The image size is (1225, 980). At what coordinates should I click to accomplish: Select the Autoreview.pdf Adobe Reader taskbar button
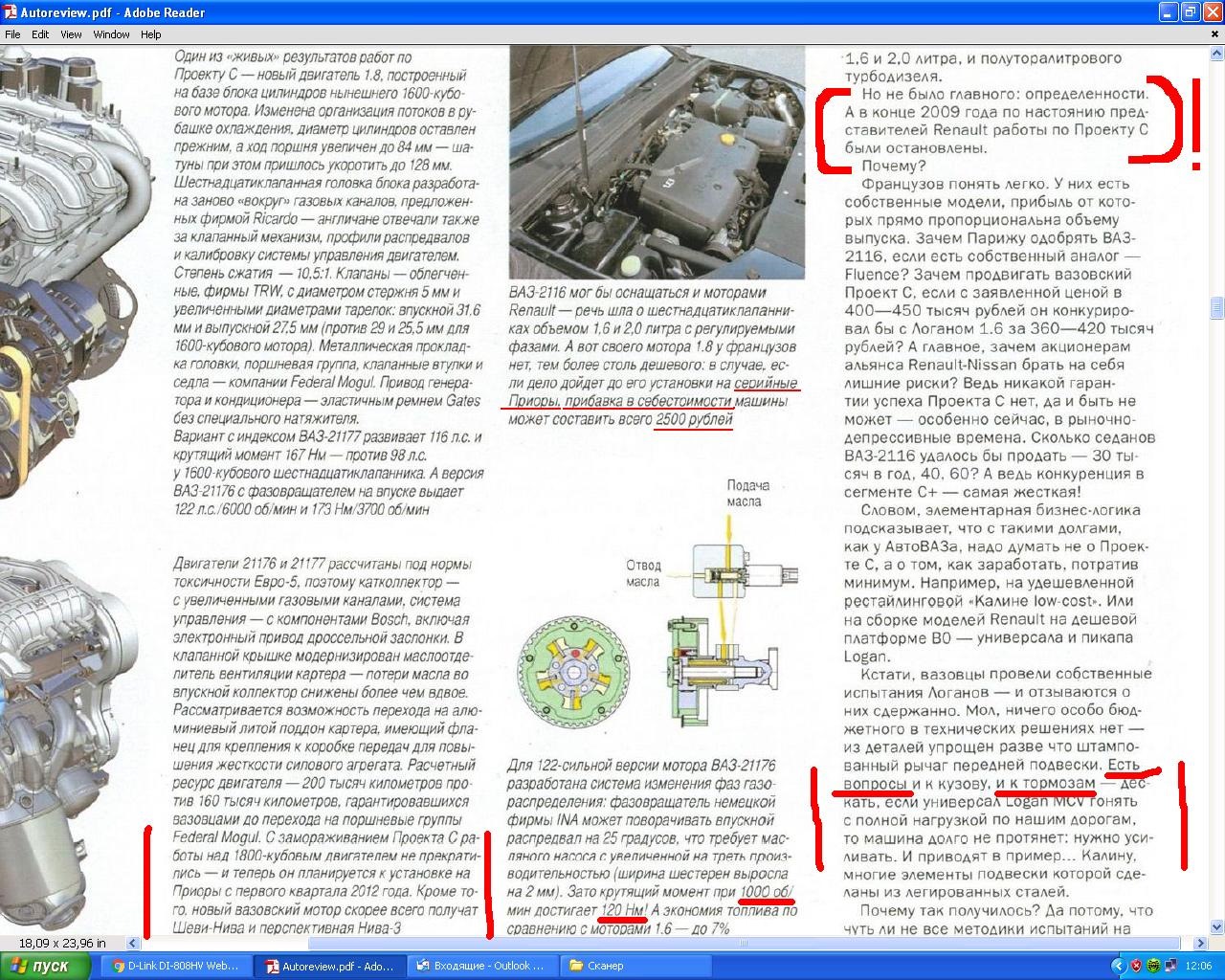tap(332, 966)
